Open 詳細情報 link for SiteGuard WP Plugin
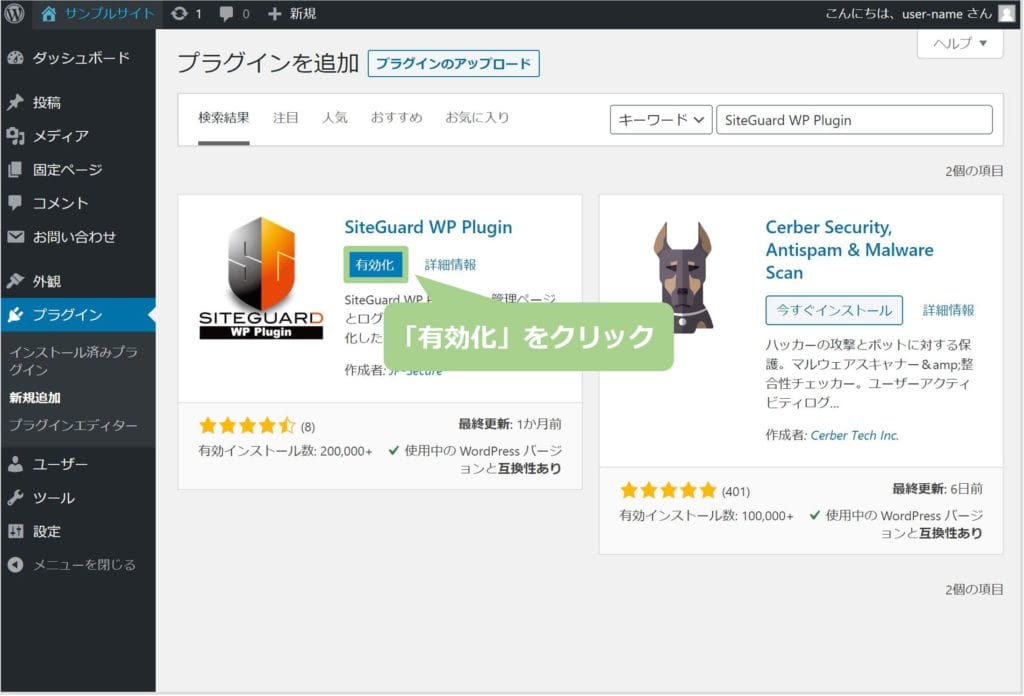 (x=451, y=264)
